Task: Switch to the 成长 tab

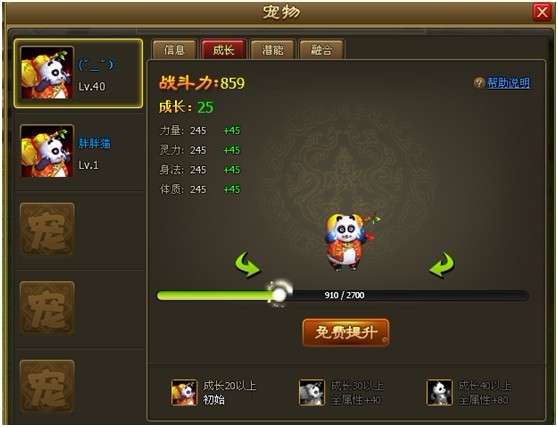Action: [x=223, y=49]
